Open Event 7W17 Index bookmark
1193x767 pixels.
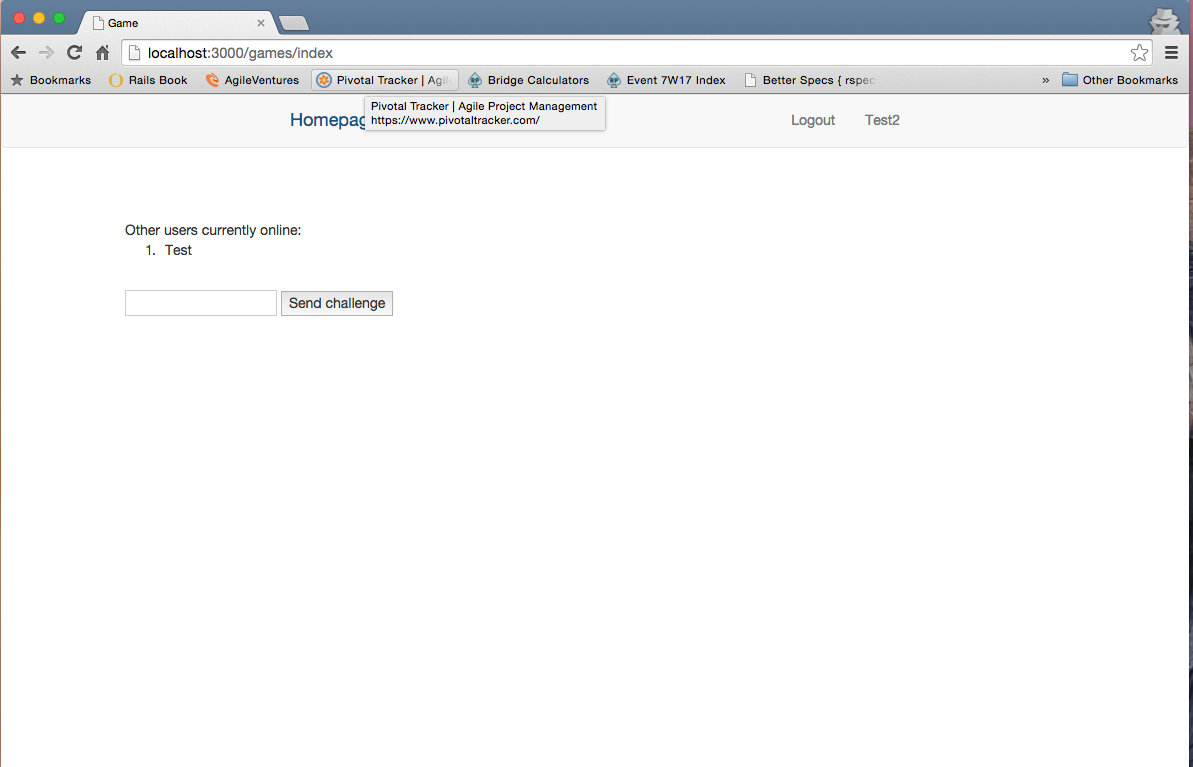tap(666, 80)
